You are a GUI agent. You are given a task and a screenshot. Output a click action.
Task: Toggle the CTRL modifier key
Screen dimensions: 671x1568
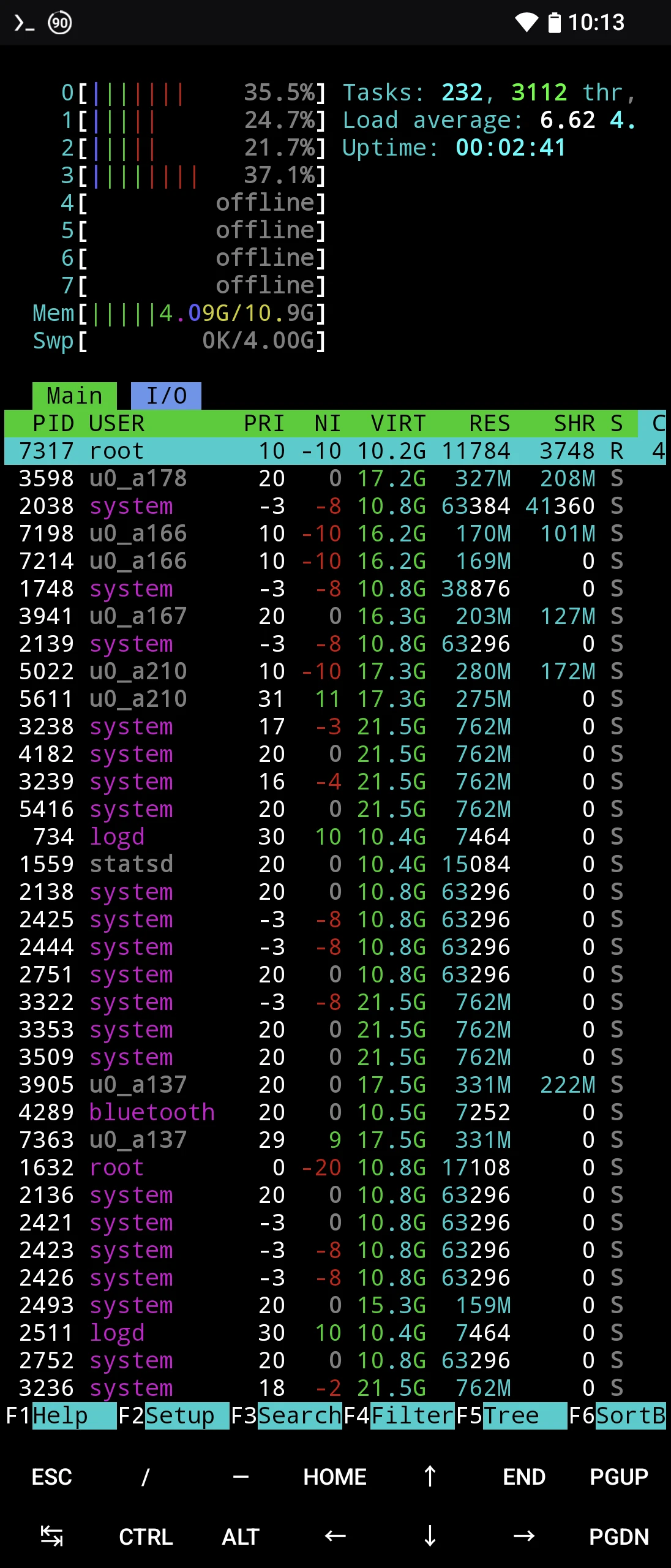pyautogui.click(x=146, y=1536)
